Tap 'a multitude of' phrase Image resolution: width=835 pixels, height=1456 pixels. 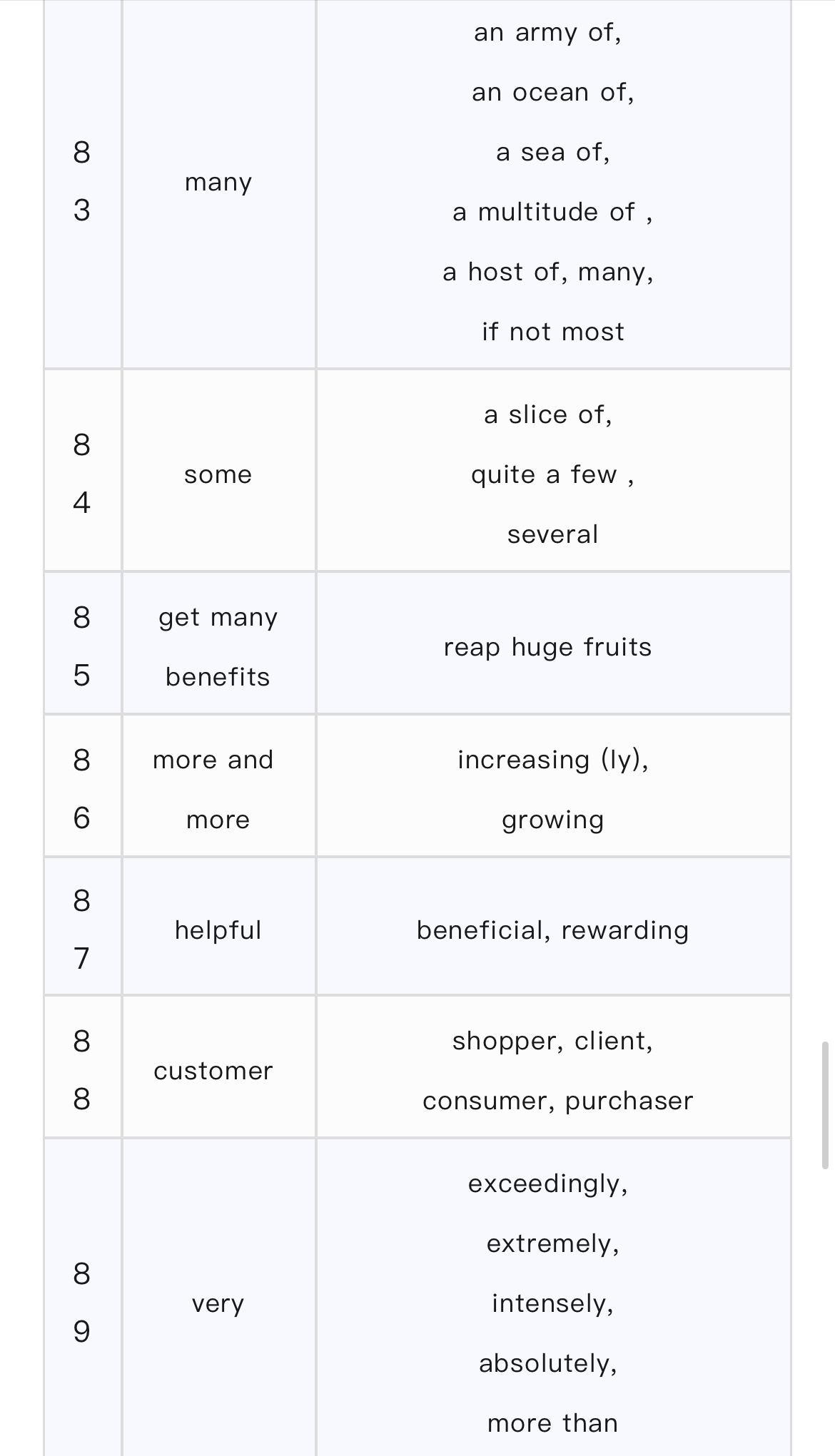(544, 212)
